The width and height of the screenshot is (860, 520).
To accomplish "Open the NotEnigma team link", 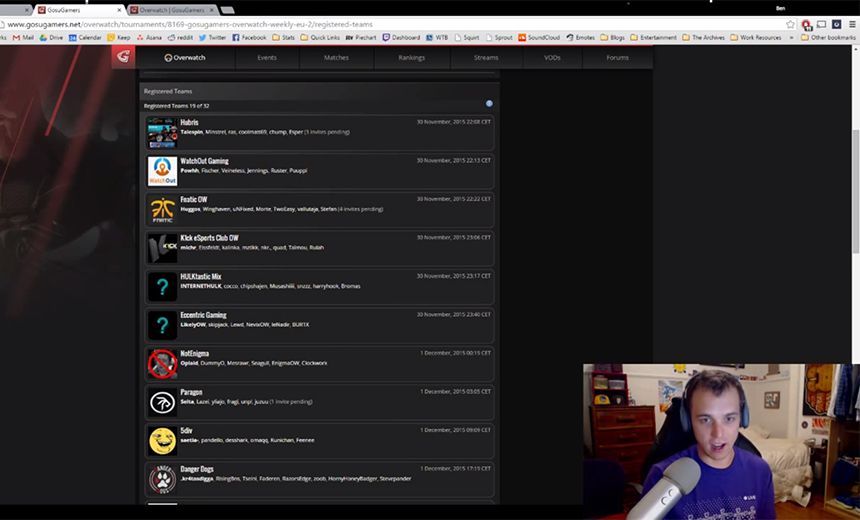I will coord(195,354).
